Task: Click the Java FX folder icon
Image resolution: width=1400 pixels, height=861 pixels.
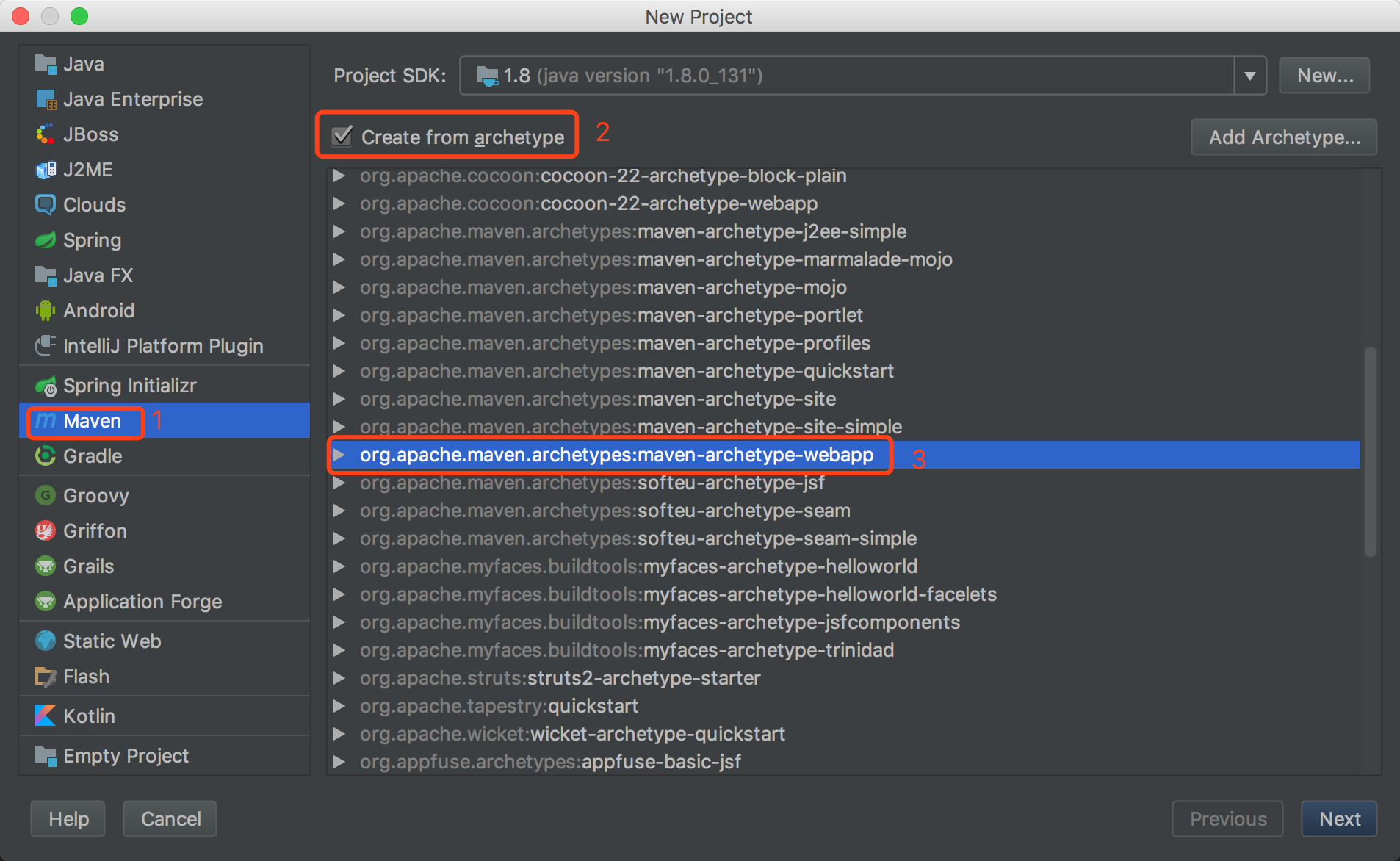Action: pyautogui.click(x=46, y=275)
